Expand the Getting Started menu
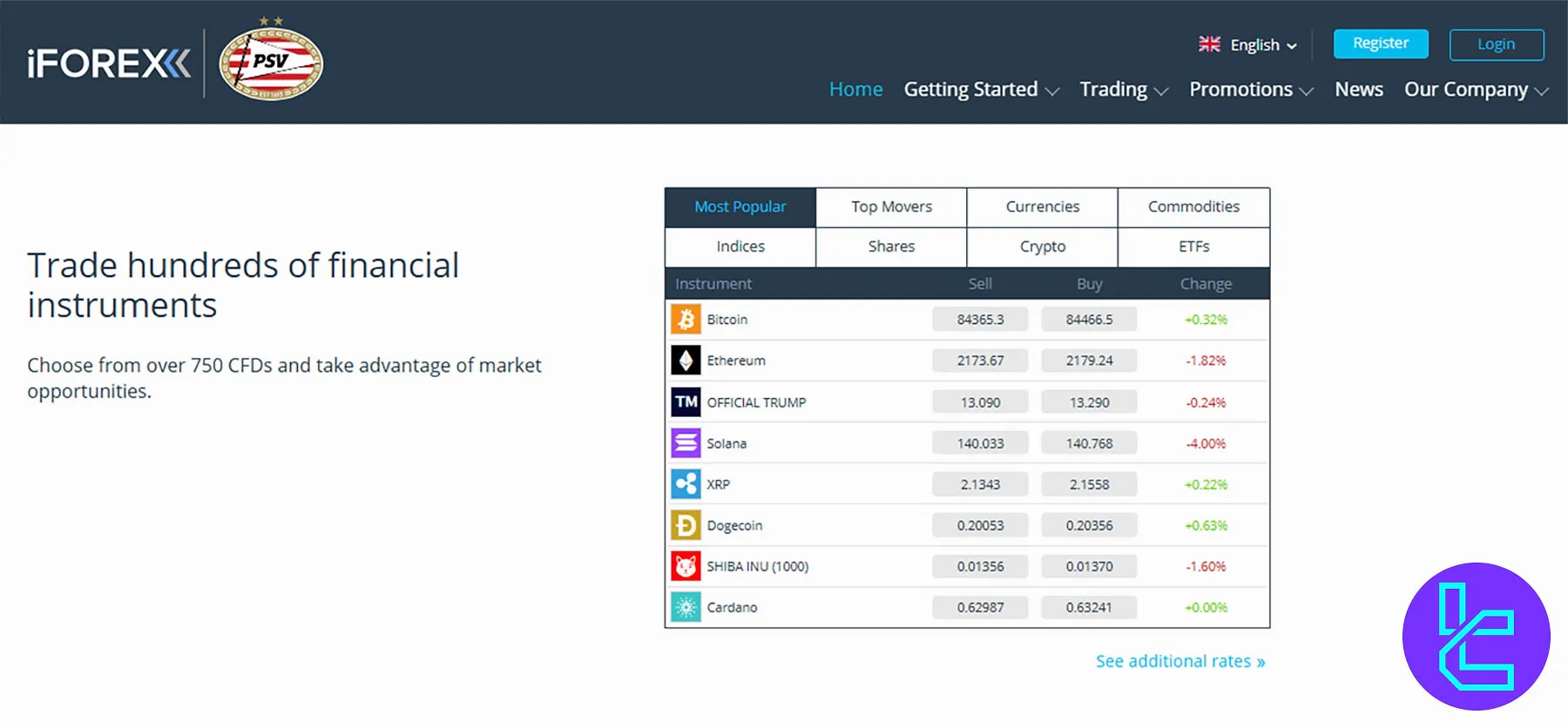Image resolution: width=1568 pixels, height=728 pixels. click(x=982, y=90)
